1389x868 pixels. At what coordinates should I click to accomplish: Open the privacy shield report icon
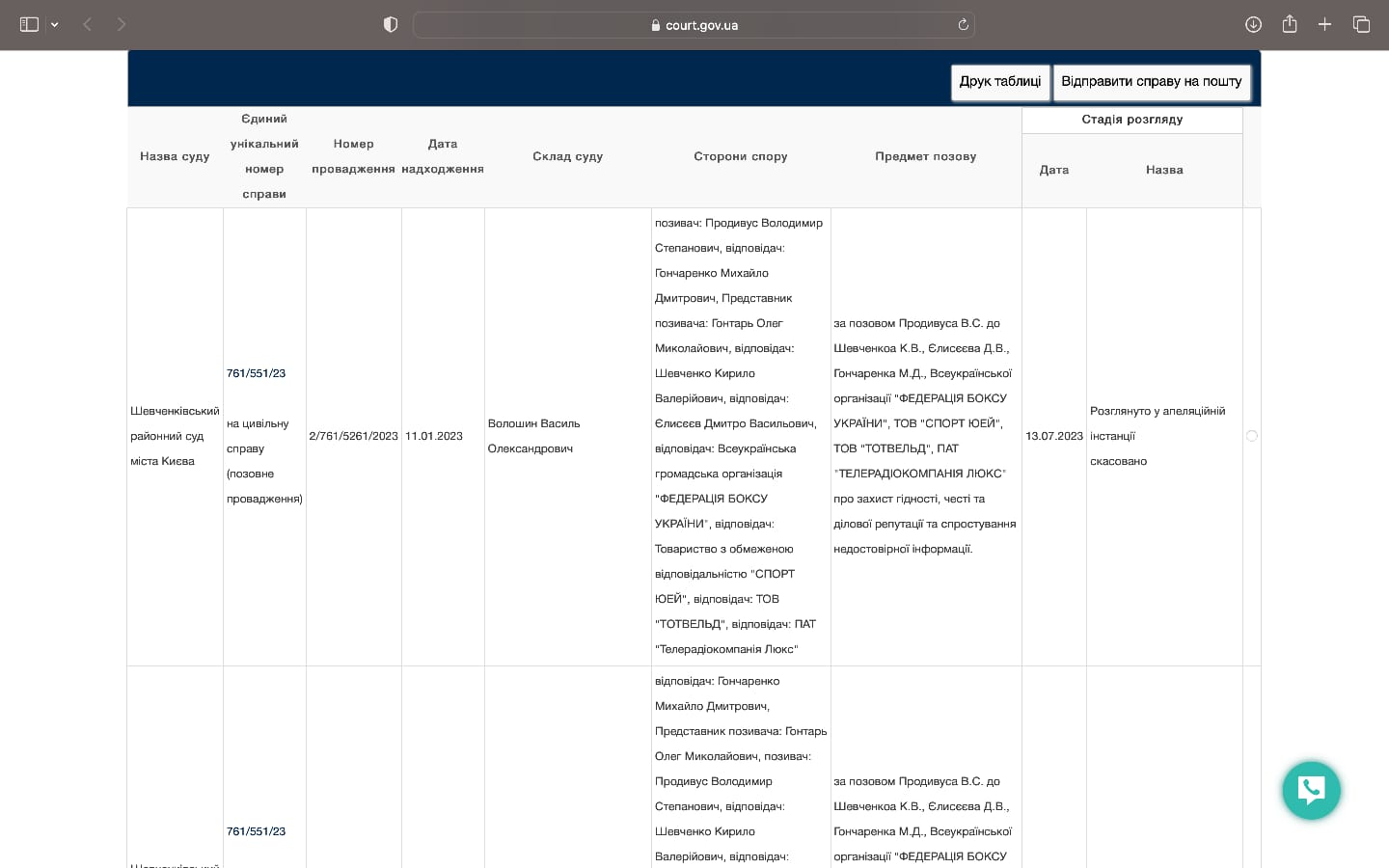[391, 24]
